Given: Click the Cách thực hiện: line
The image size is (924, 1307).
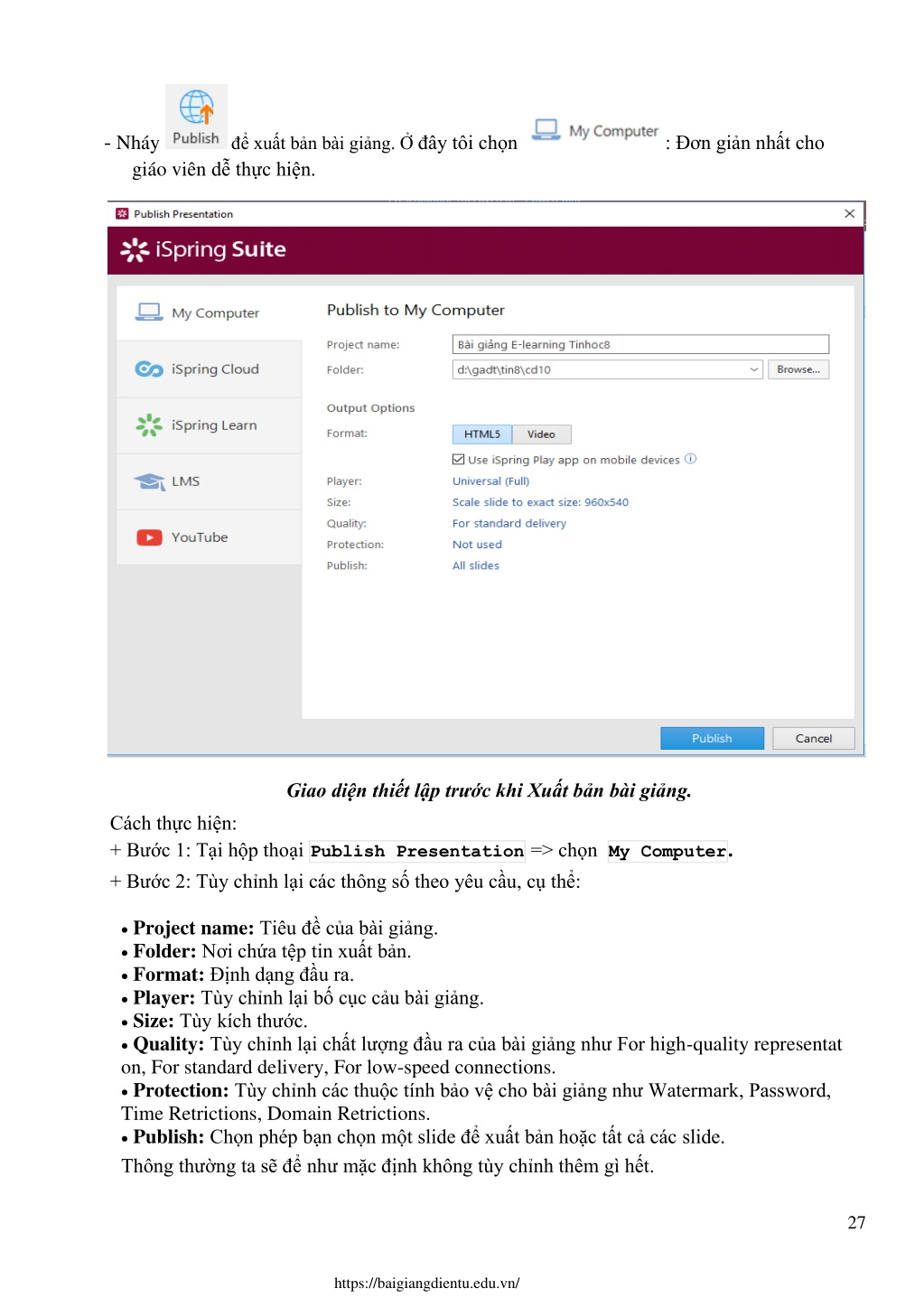Looking at the screenshot, I should [x=173, y=823].
